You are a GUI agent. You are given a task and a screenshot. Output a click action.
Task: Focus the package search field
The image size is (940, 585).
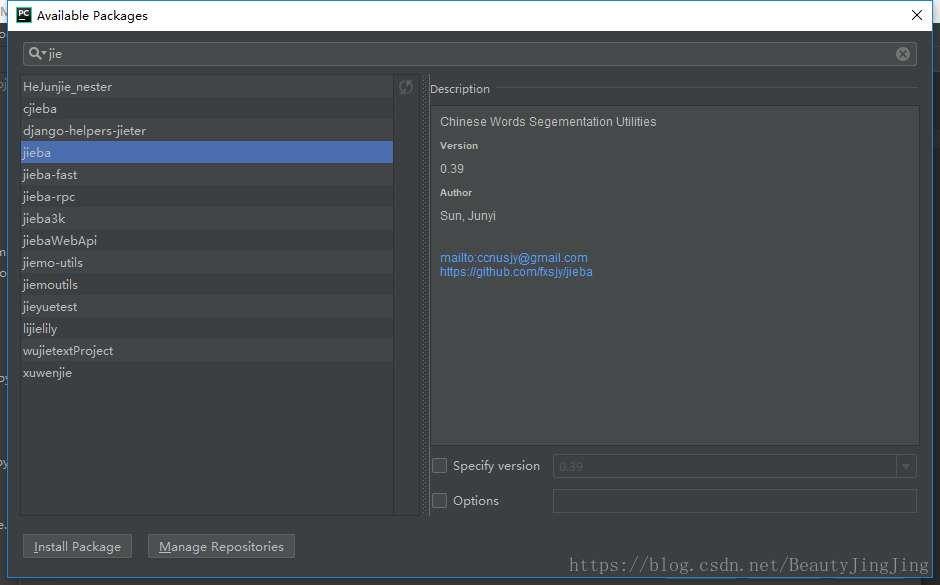coord(470,54)
